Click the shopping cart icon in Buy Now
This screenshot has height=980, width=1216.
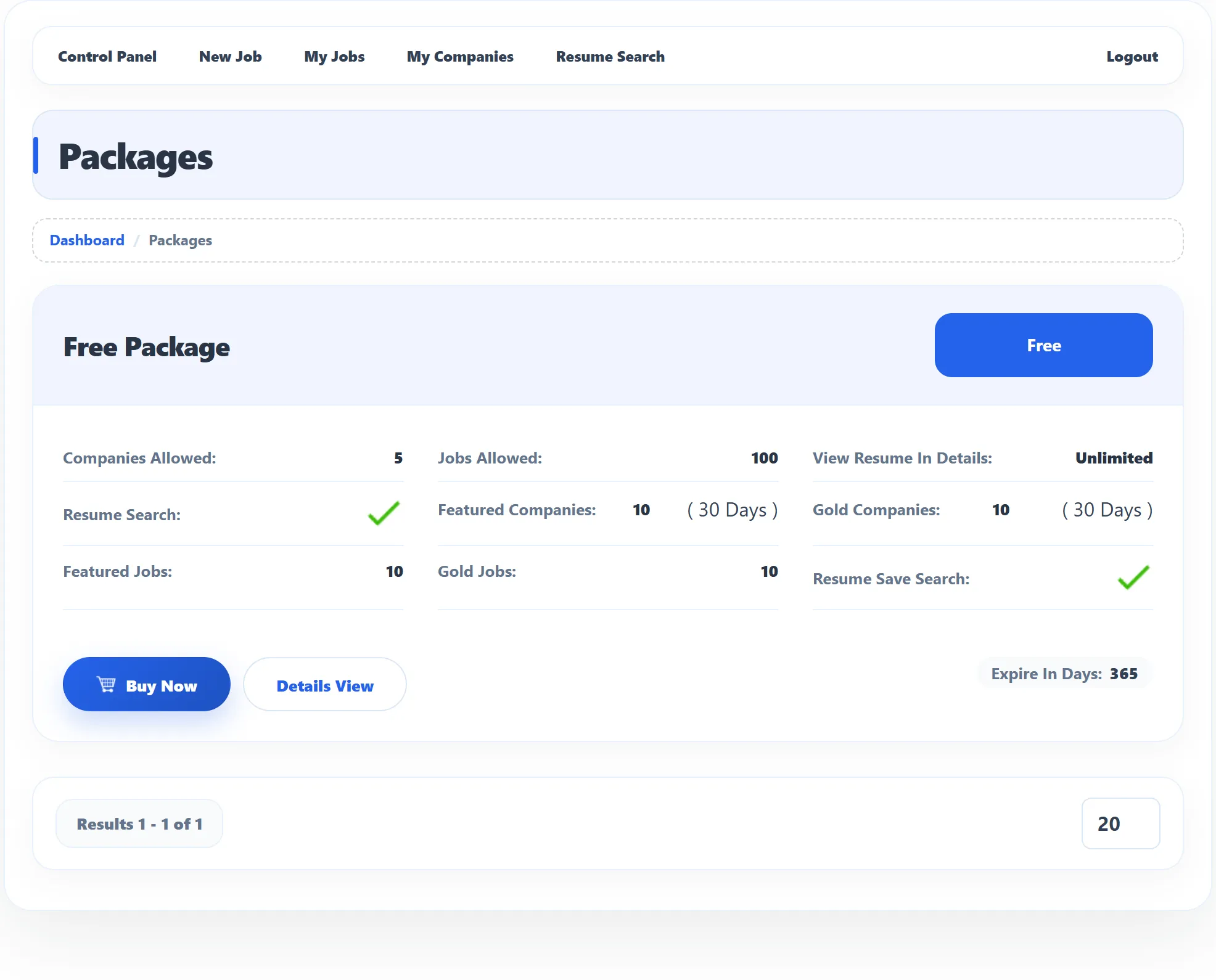[x=106, y=684]
